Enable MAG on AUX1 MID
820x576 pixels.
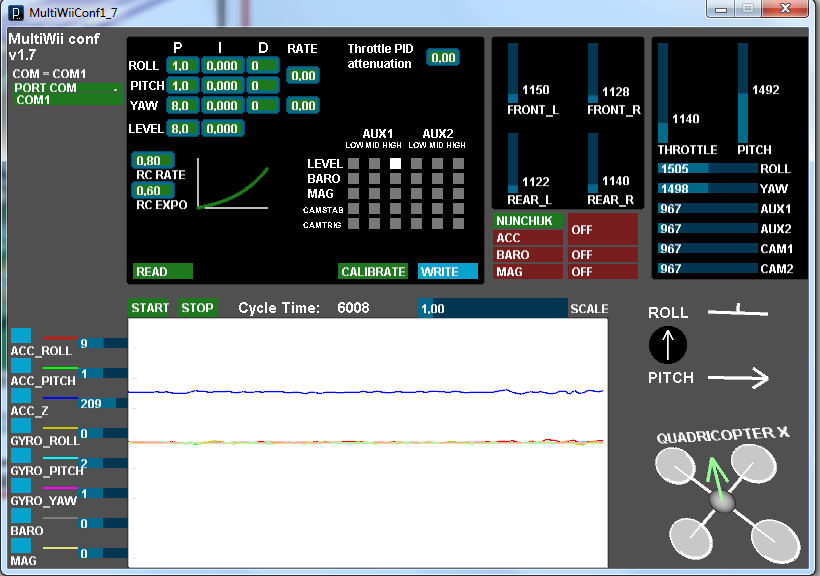point(374,194)
